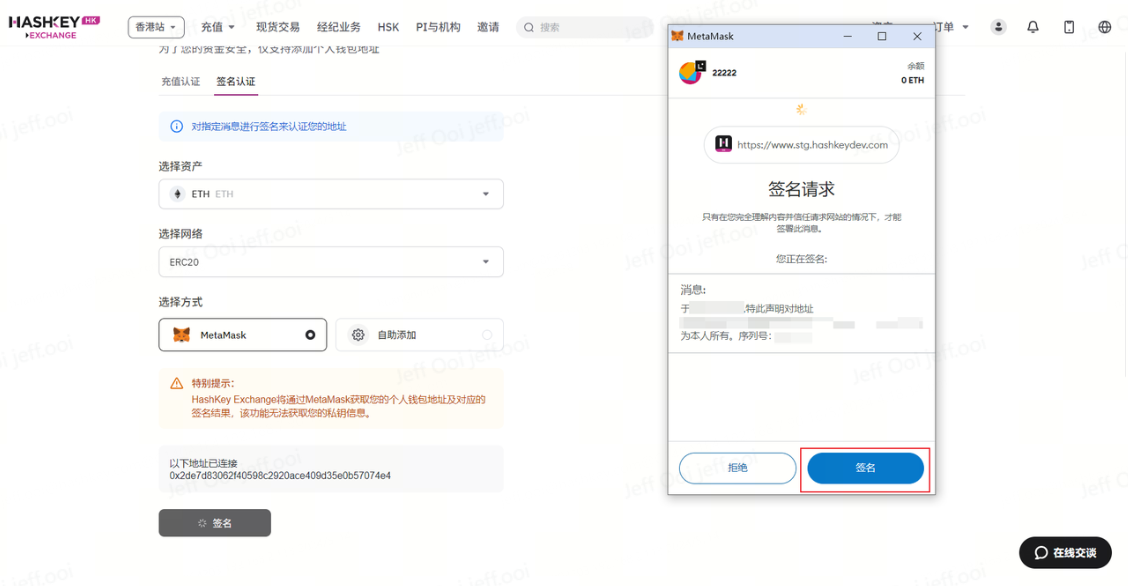Expand the 充值 menu in the navbar
The image size is (1128, 586).
(x=218, y=27)
